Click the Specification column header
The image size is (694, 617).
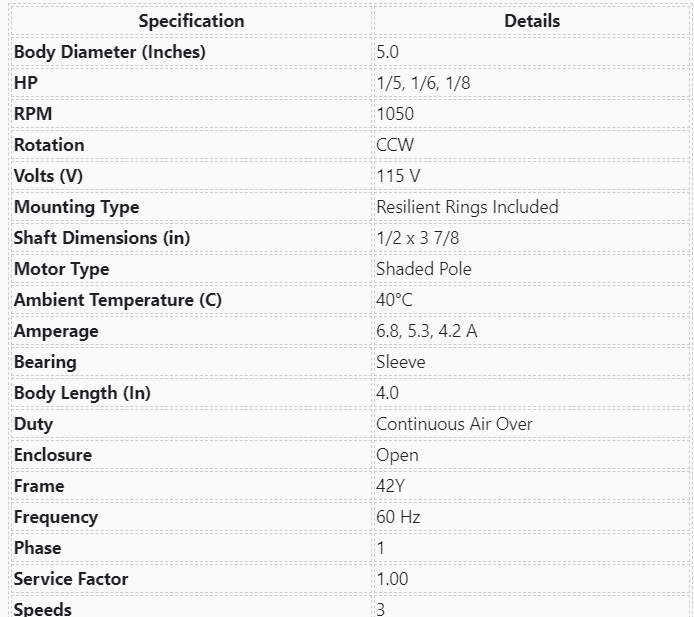coord(191,21)
